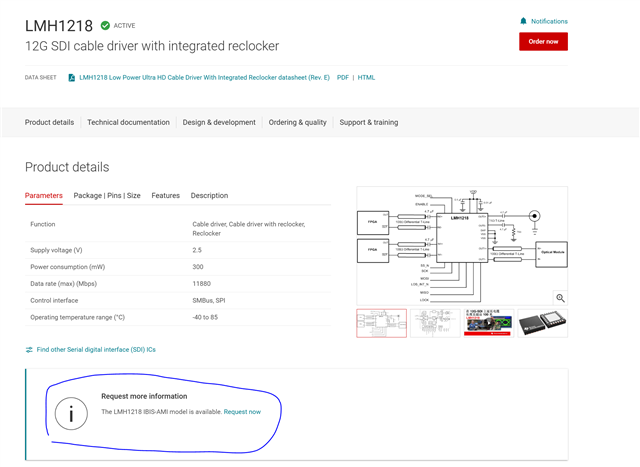Select the chip package photo thumbnail
Image resolution: width=640 pixels, height=467 pixels.
[x=542, y=322]
